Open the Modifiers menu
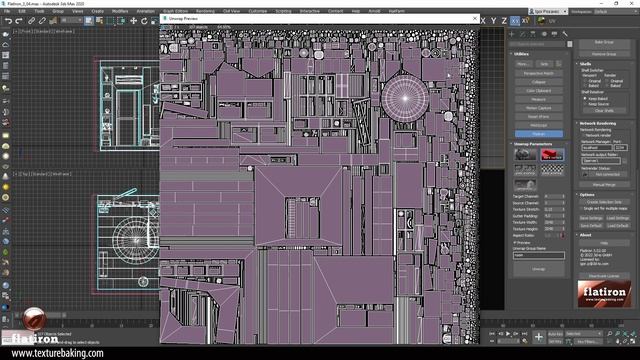Image resolution: width=640 pixels, height=360 pixels. point(120,11)
